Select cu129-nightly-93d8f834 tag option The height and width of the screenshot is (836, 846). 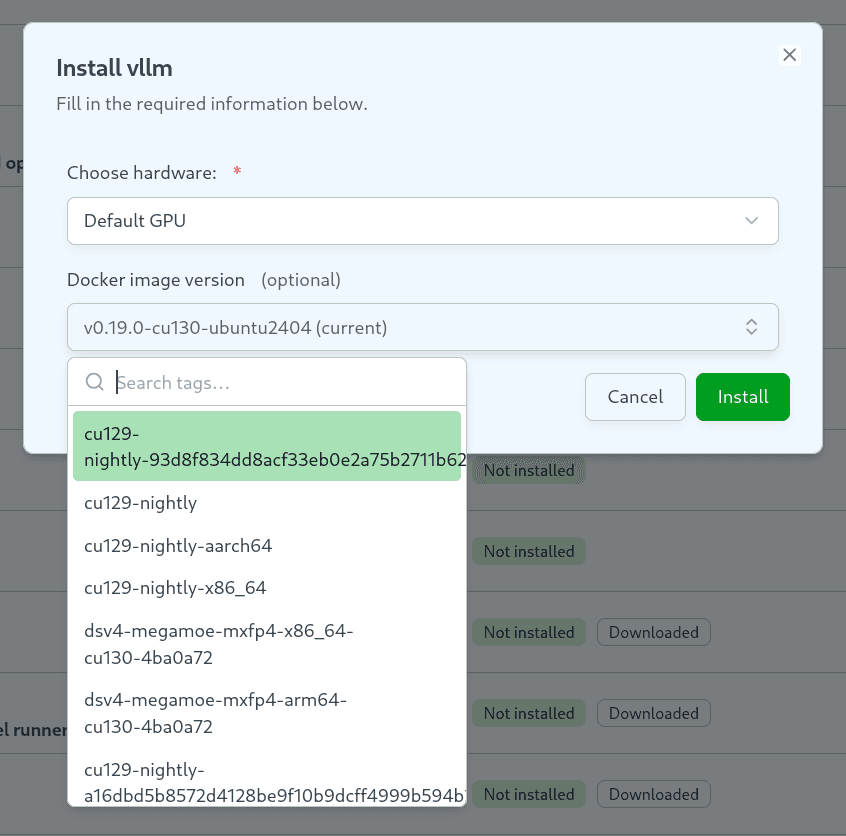tap(267, 446)
